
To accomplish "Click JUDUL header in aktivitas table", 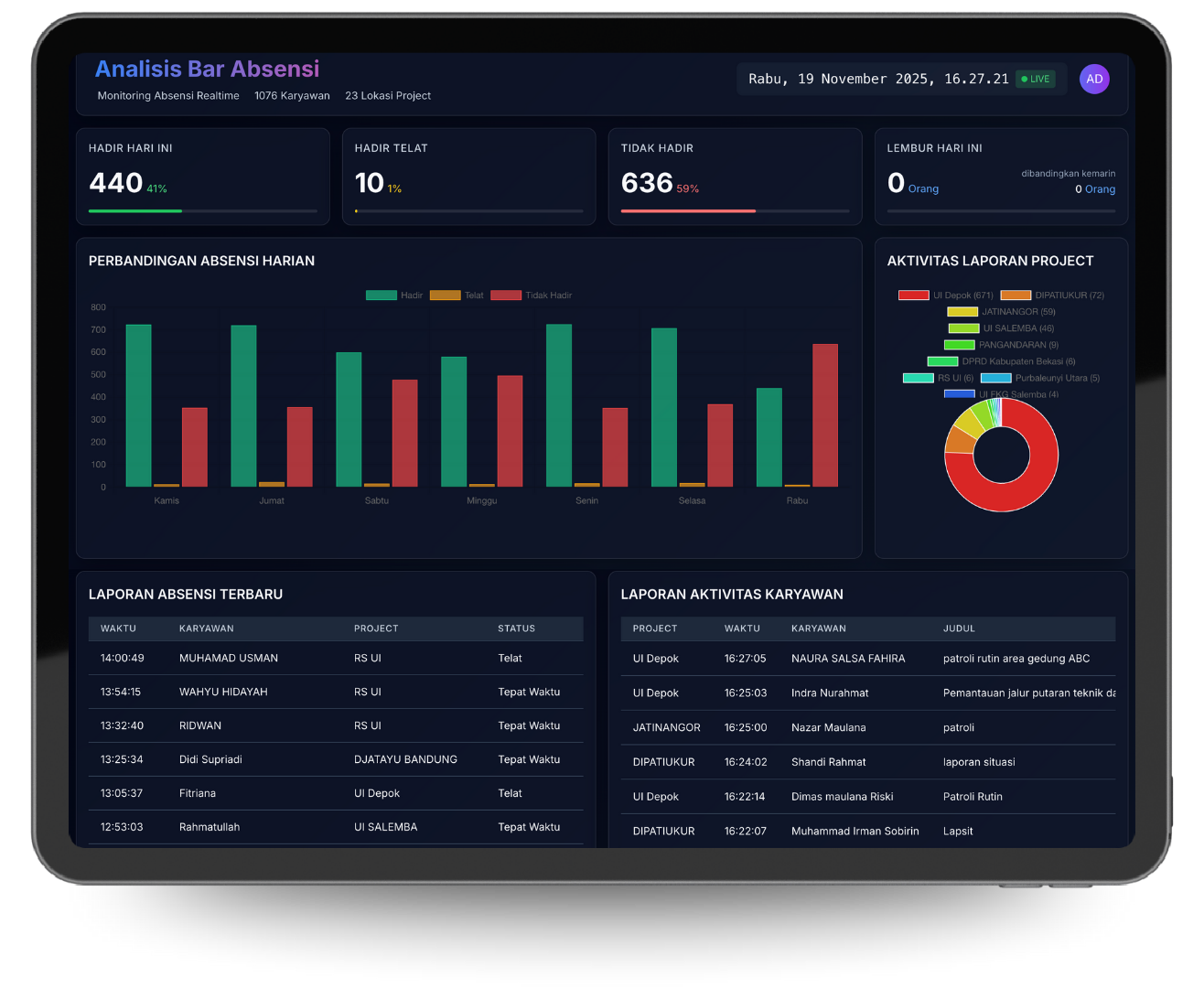I will 959,628.
